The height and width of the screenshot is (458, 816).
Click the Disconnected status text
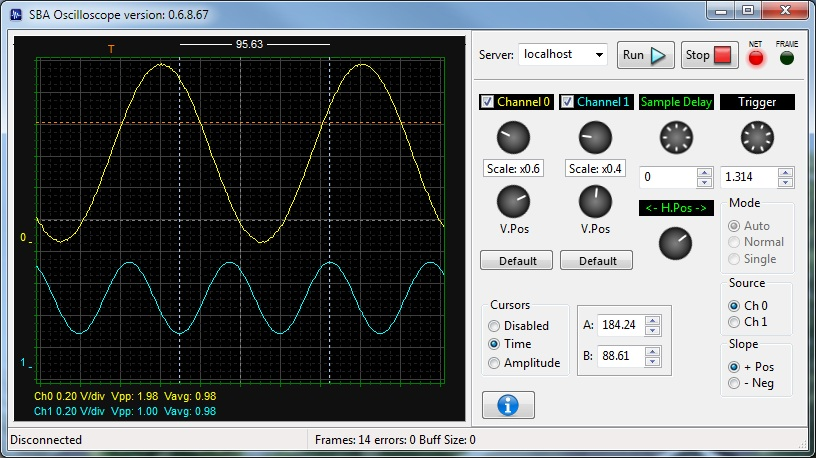(46, 440)
